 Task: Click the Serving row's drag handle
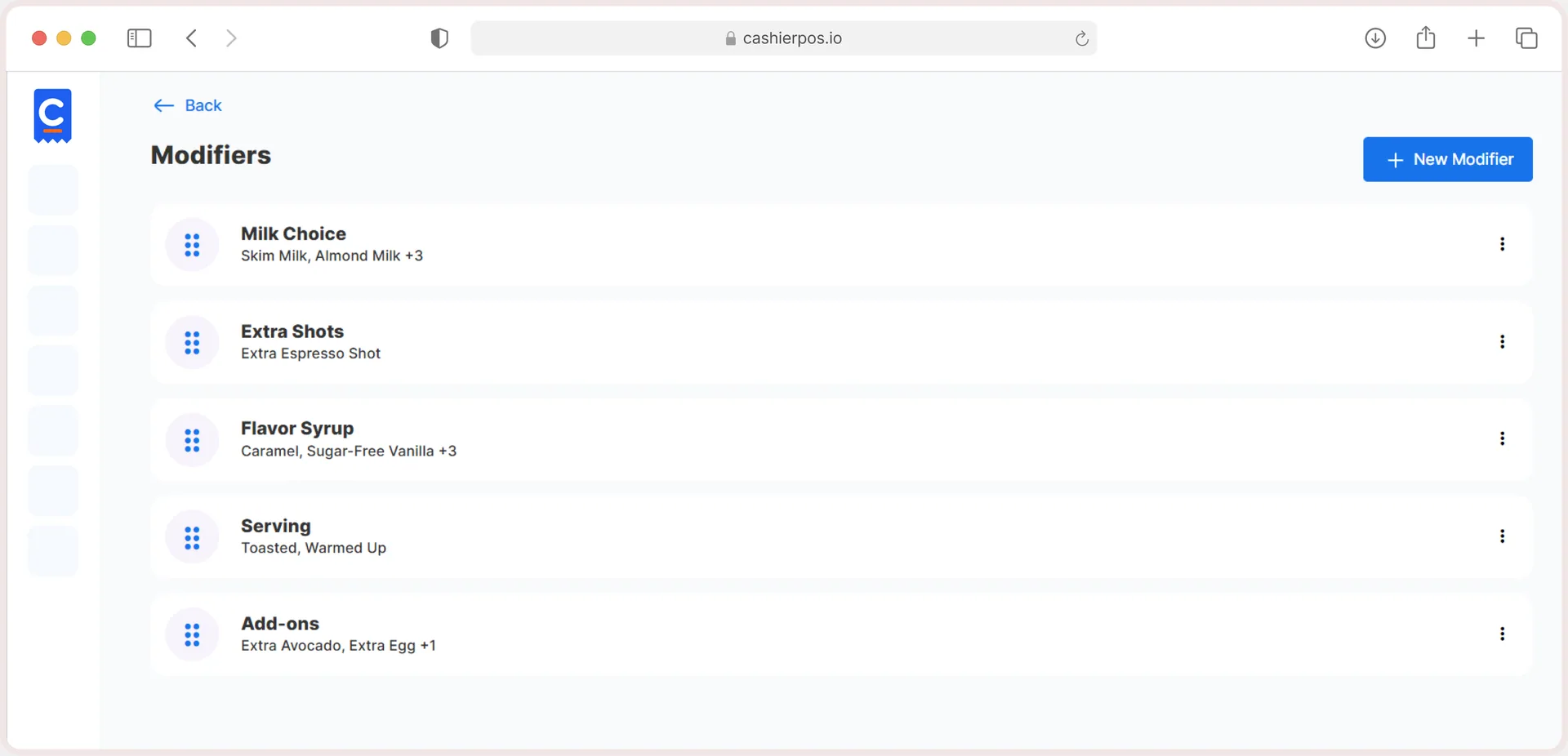192,537
